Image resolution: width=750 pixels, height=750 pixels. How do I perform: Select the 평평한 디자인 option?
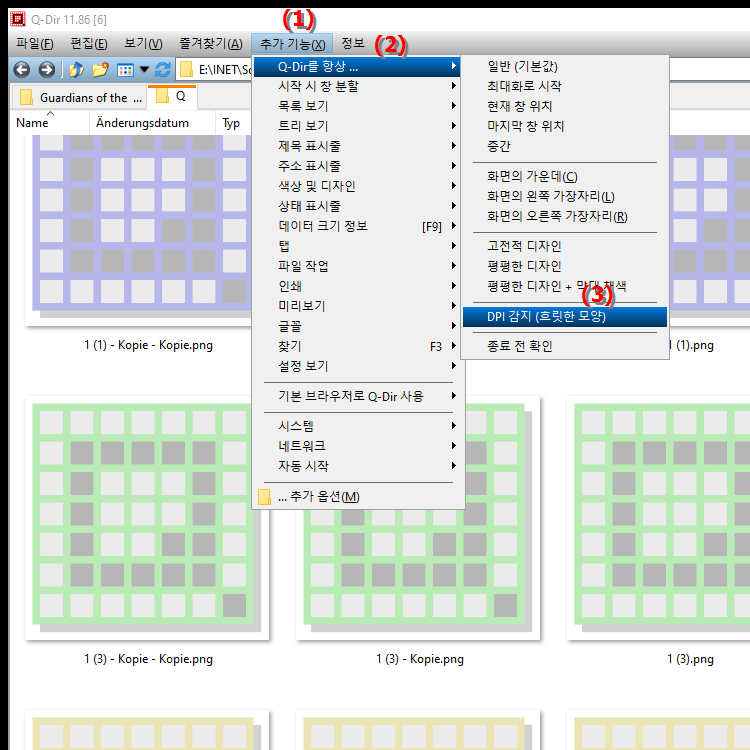coord(565,266)
